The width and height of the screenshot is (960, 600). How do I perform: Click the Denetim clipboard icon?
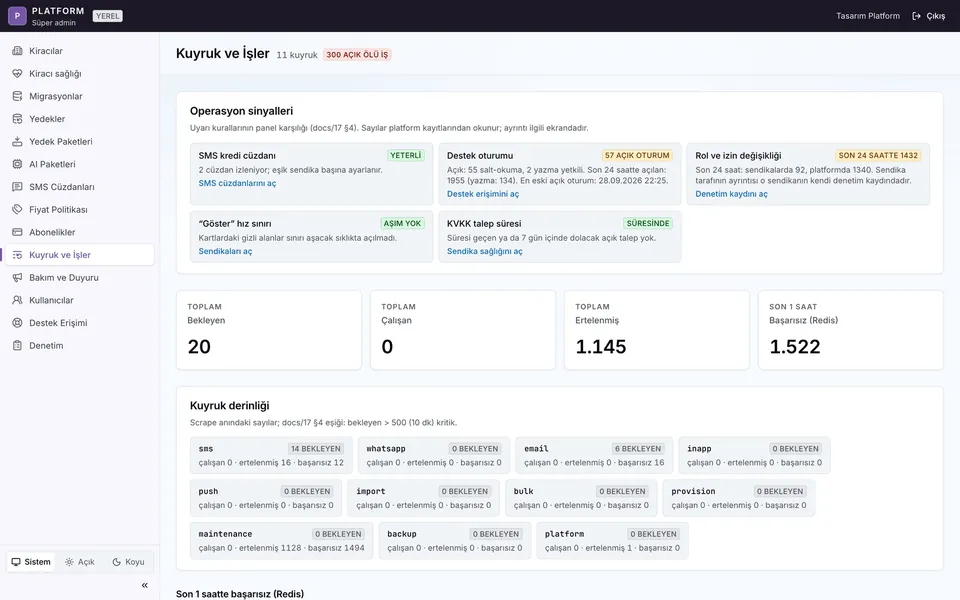17,345
